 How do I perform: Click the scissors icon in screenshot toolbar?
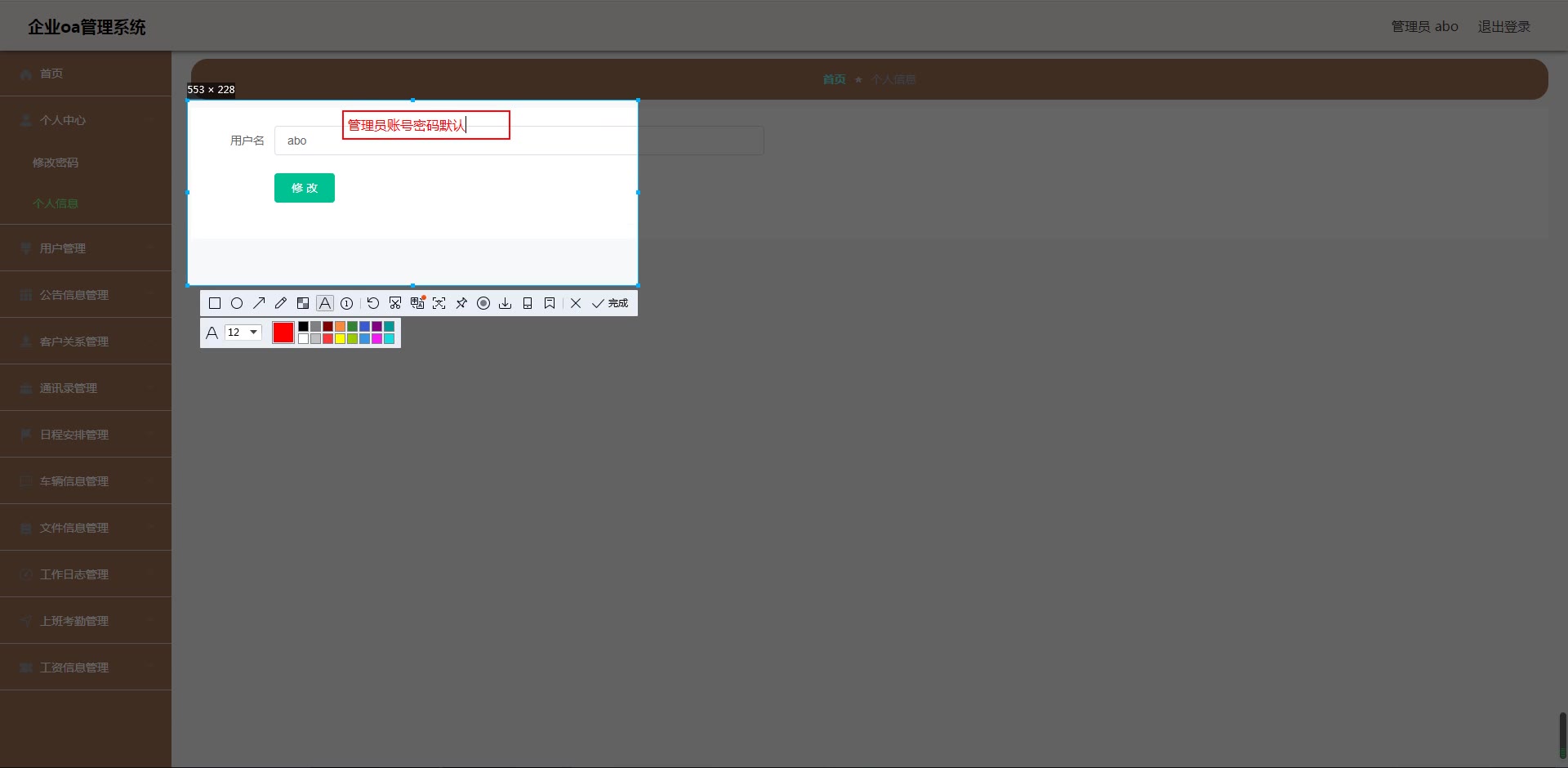coord(395,303)
